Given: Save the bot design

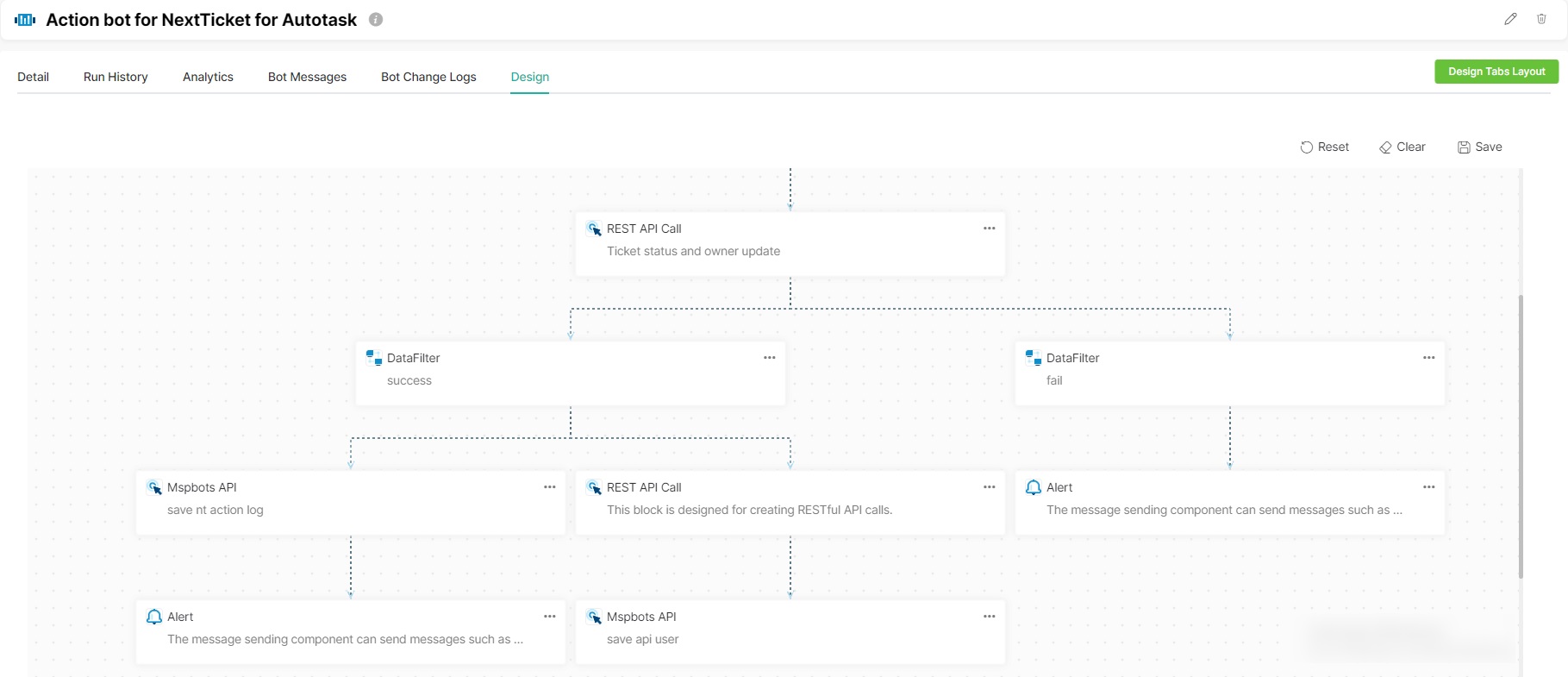Looking at the screenshot, I should coord(1479,147).
